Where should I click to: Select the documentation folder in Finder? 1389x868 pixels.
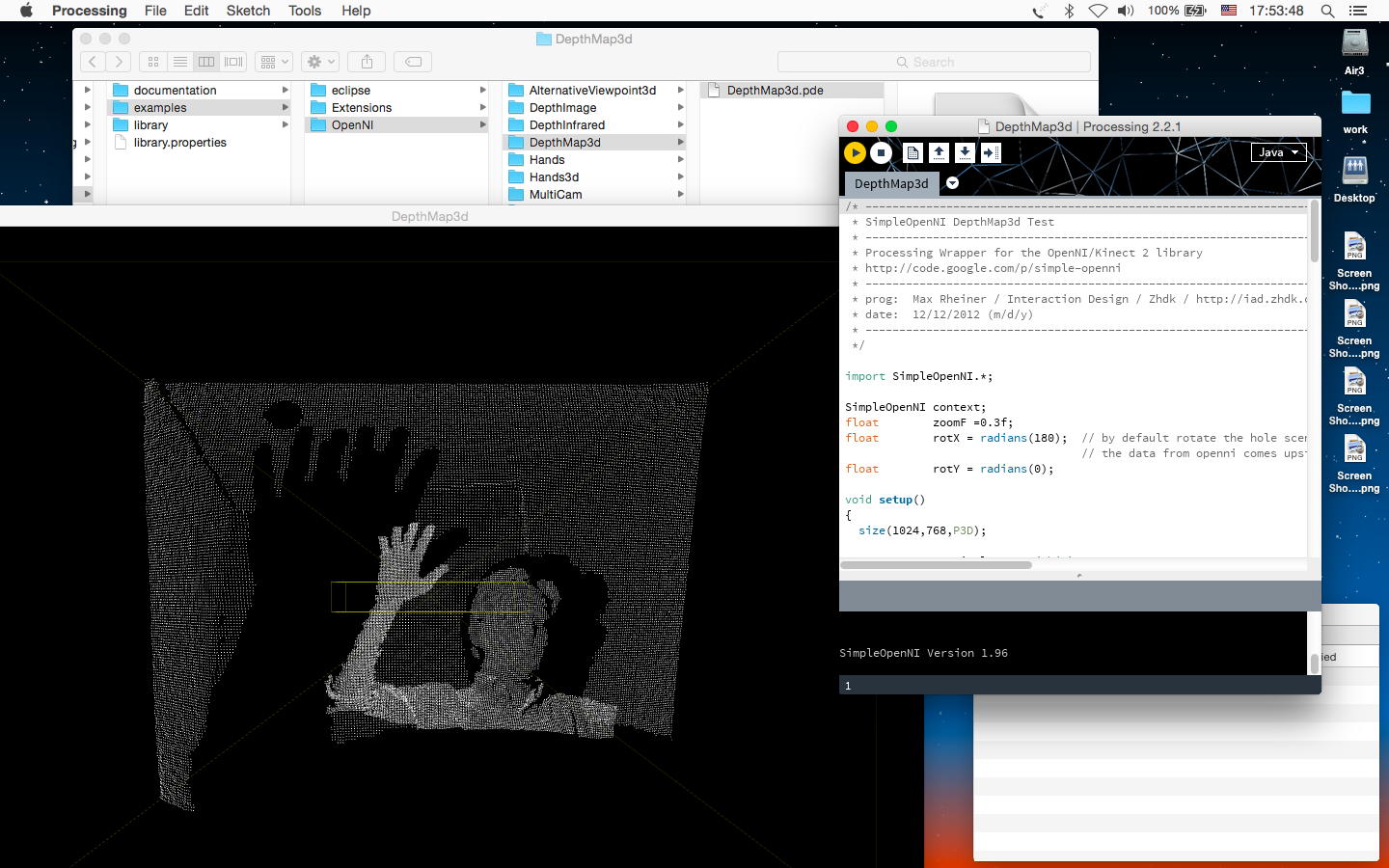(x=199, y=90)
